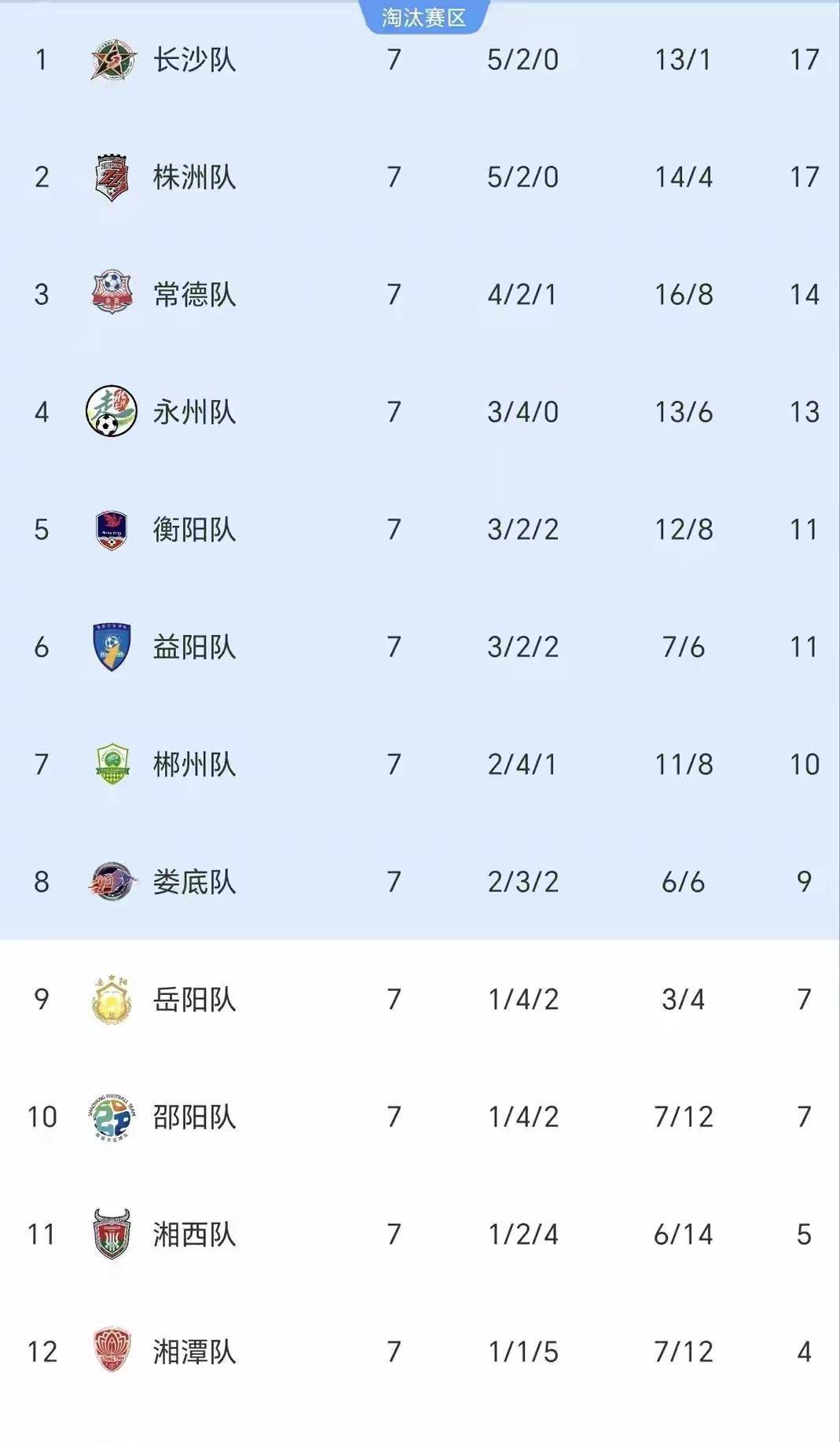Click 常德队 goals record 16/8
Viewport: 840px width, 1442px height.
tap(684, 295)
